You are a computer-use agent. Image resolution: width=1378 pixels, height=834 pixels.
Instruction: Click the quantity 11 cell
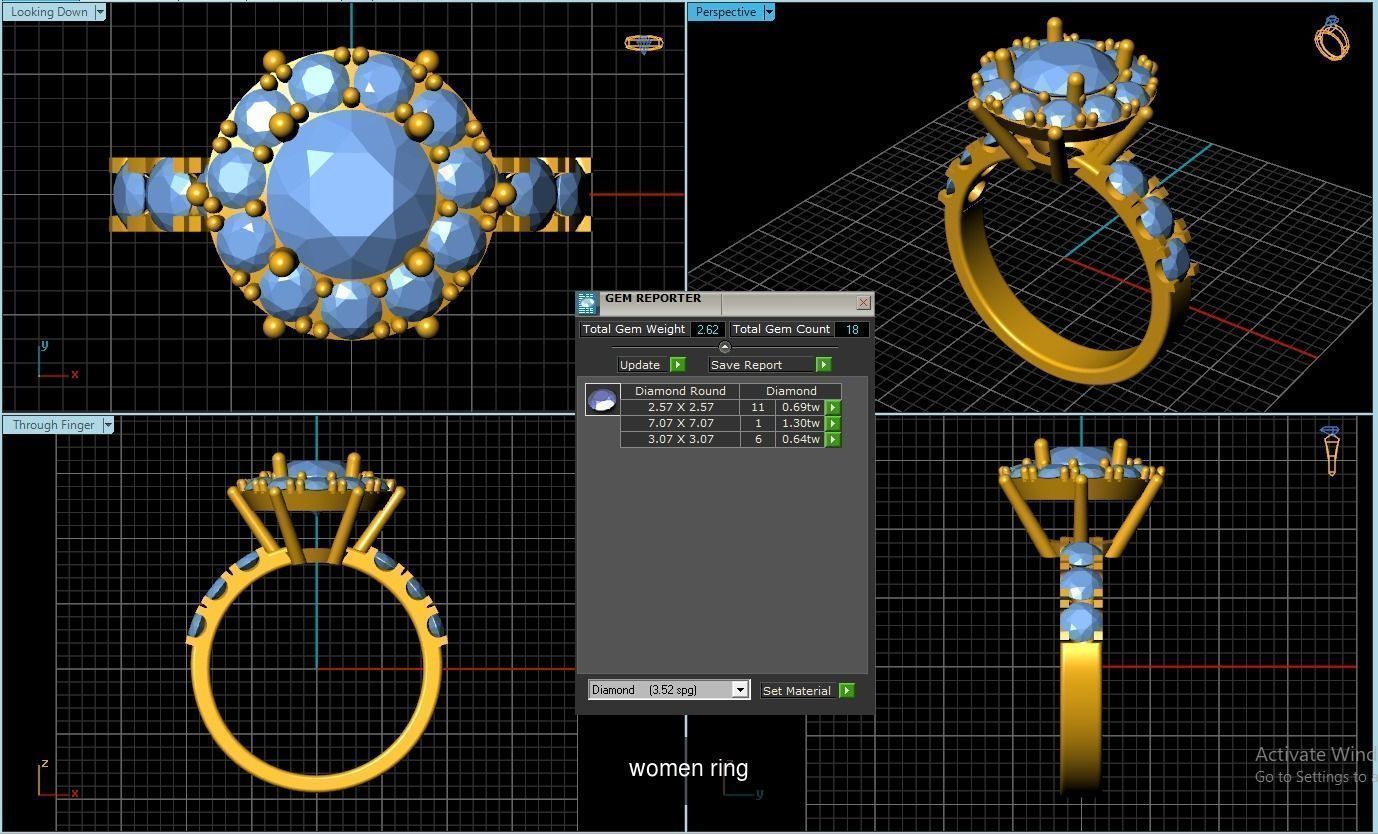[758, 407]
